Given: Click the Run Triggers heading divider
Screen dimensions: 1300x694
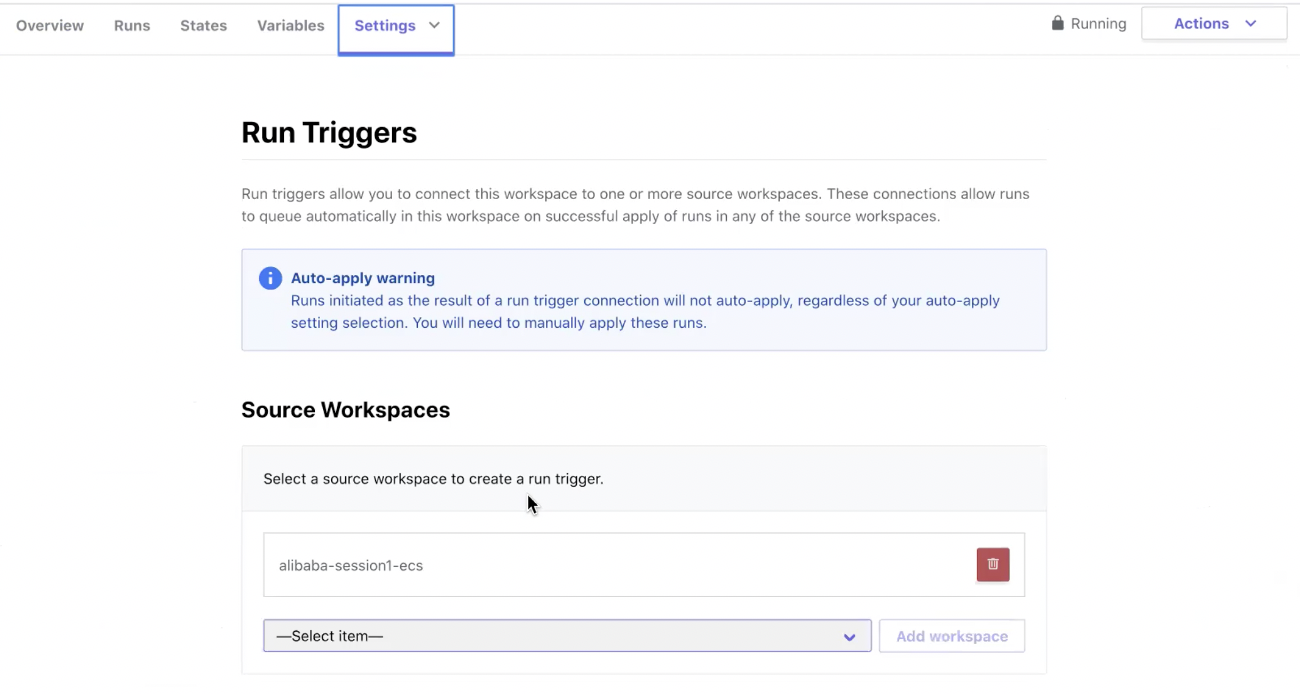Looking at the screenshot, I should click(x=643, y=160).
